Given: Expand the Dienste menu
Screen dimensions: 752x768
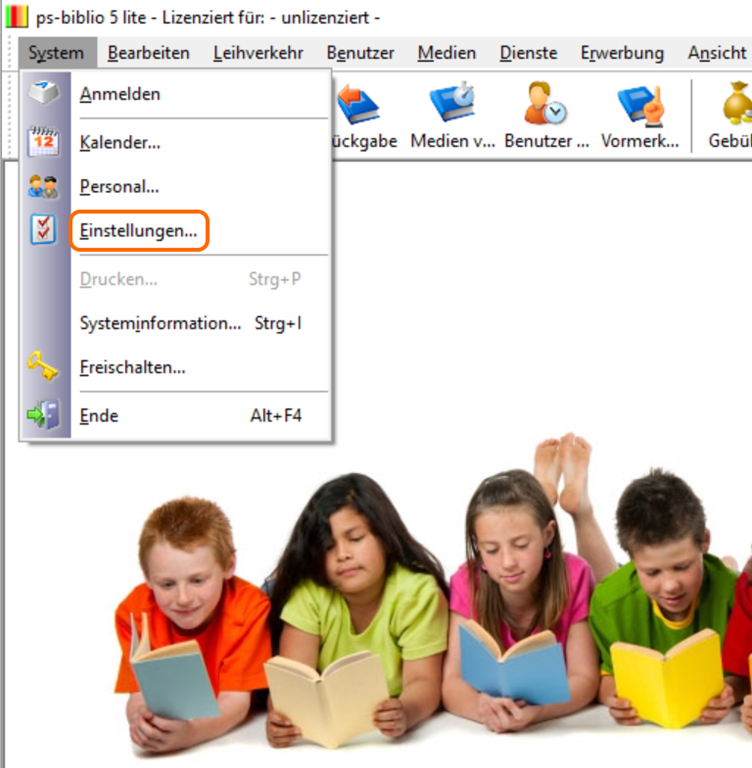Looking at the screenshot, I should click(528, 53).
